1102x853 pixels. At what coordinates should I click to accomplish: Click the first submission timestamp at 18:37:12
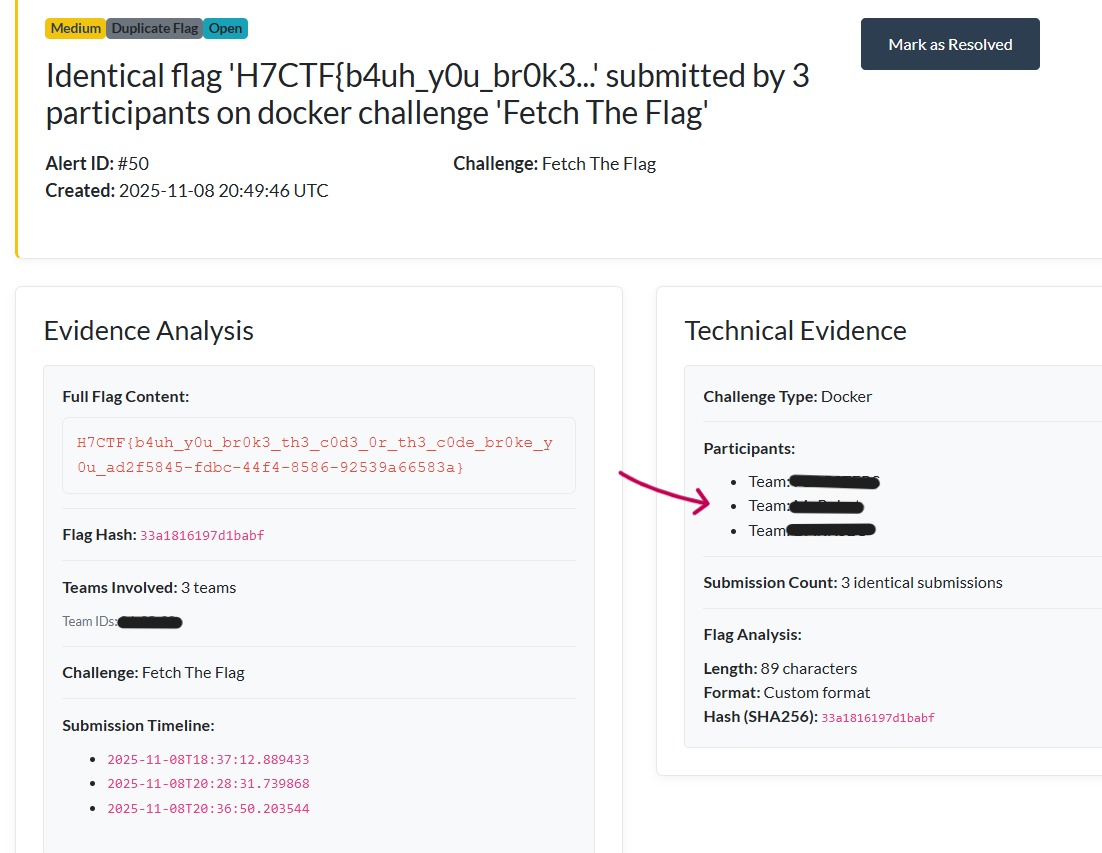(x=208, y=760)
